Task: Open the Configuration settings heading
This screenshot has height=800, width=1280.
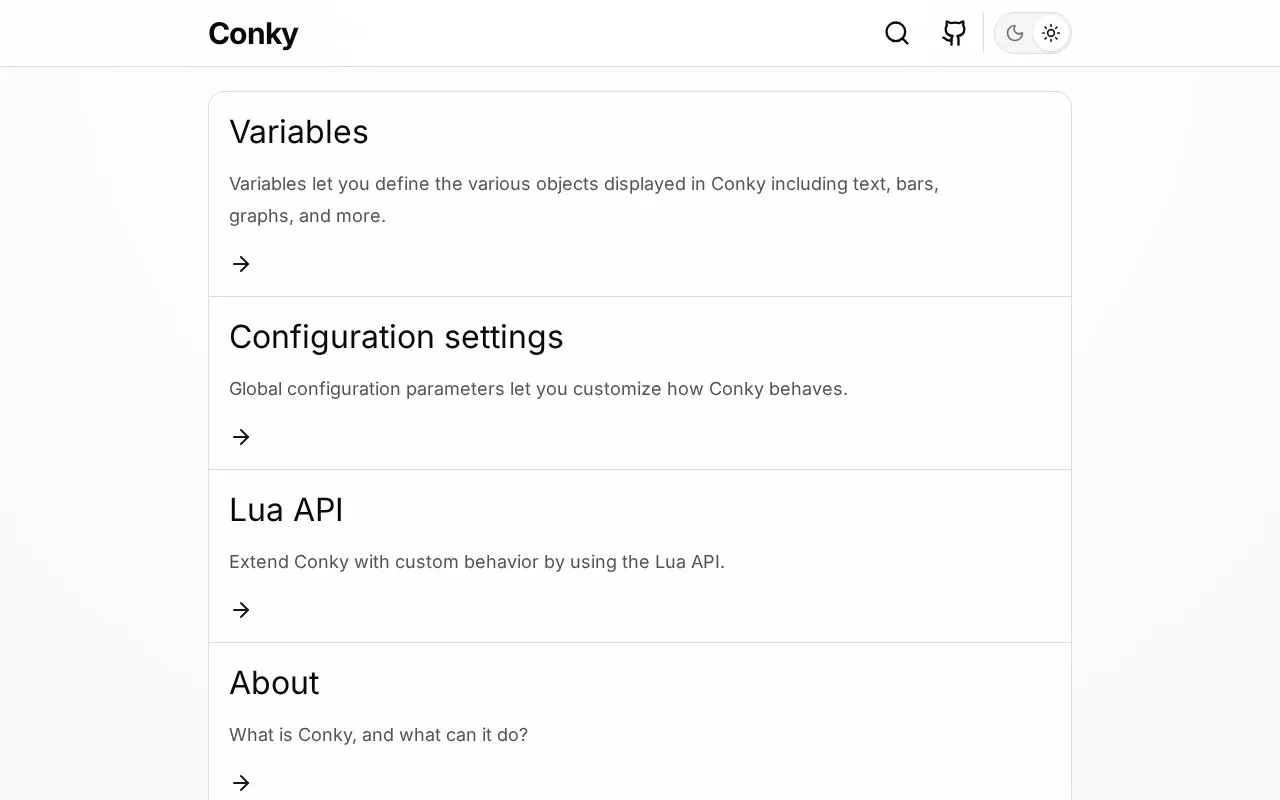Action: point(396,337)
